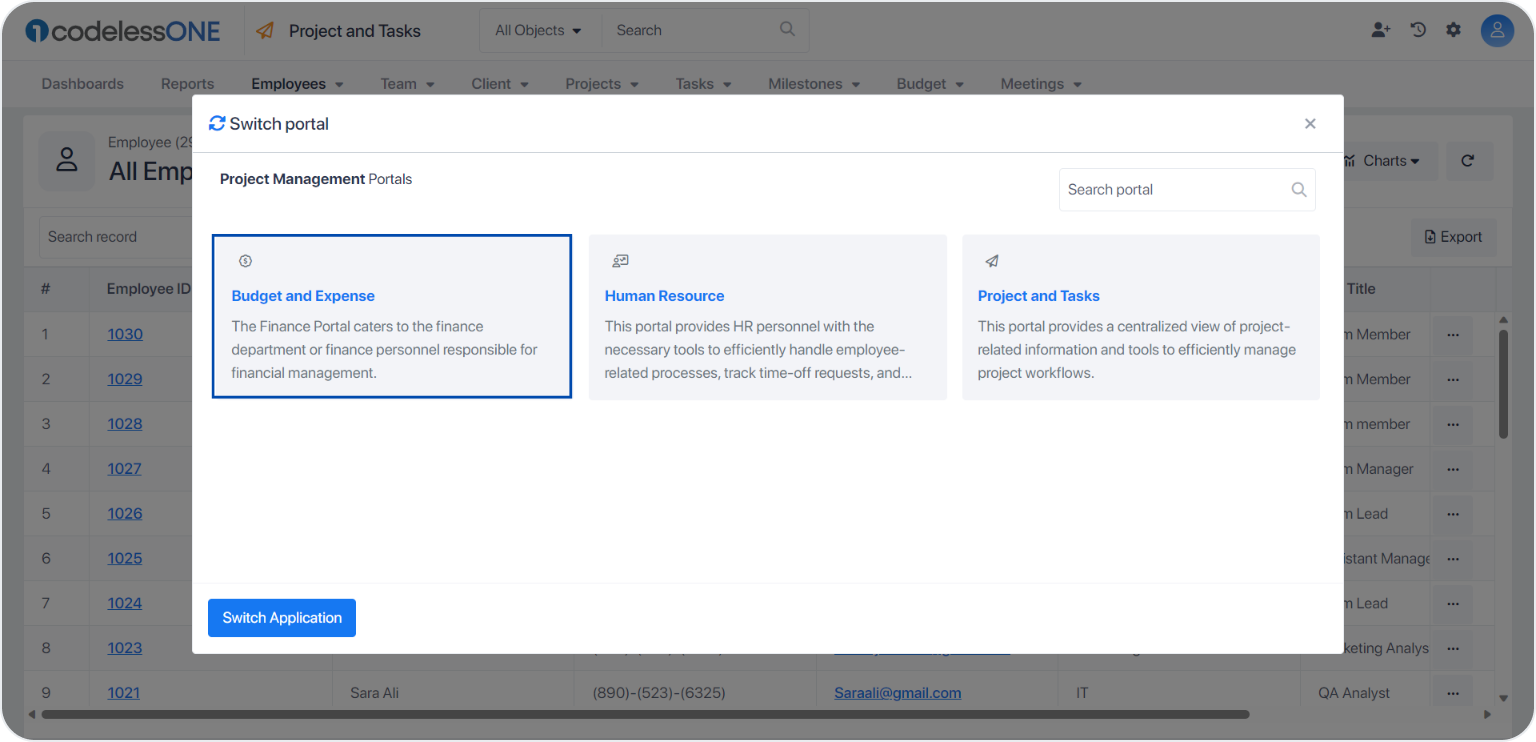This screenshot has height=742, width=1536.
Task: Click the Search record field
Action: pos(115,237)
